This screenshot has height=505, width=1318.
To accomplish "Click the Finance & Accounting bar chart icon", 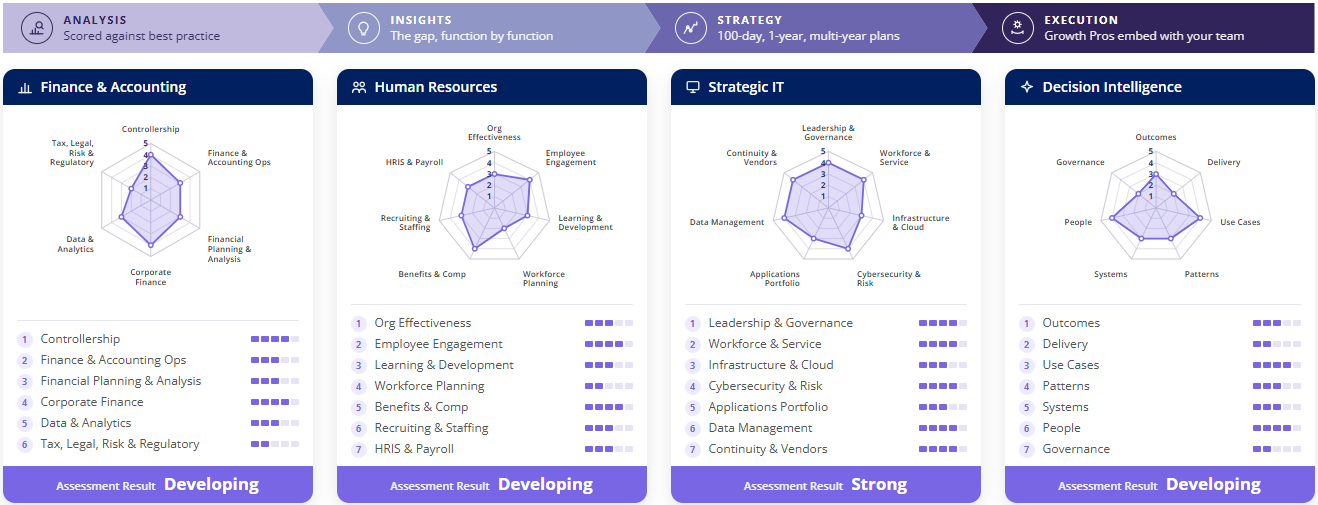I will tap(25, 88).
